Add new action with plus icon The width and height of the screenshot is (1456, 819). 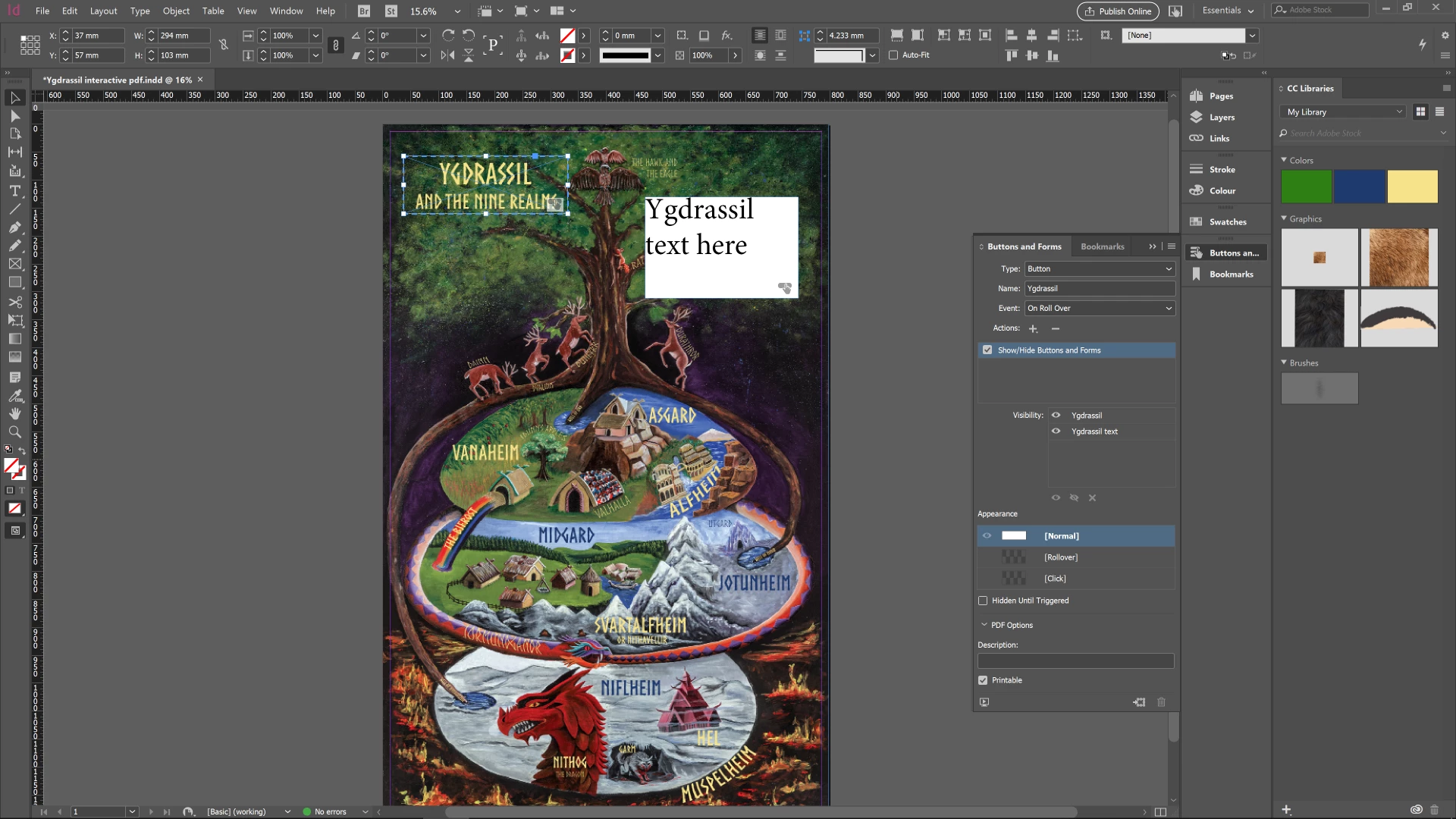(1033, 328)
